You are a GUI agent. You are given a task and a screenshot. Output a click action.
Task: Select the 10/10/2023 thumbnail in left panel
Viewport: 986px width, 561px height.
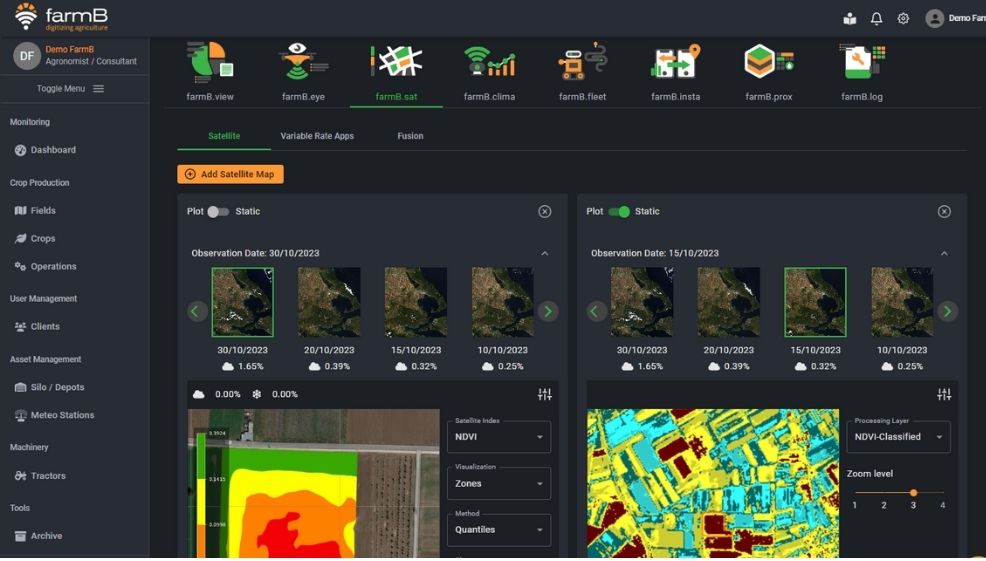coord(502,302)
